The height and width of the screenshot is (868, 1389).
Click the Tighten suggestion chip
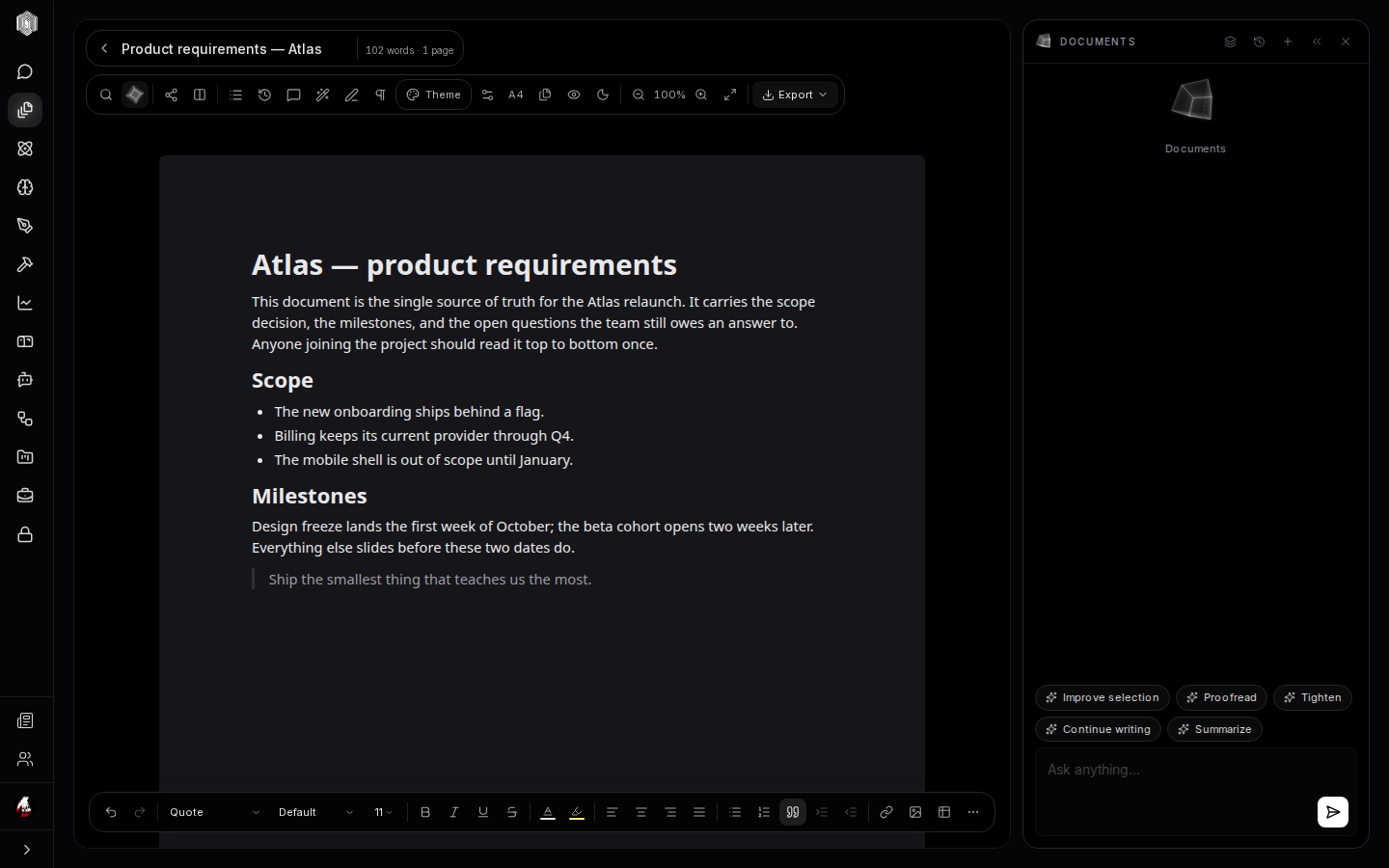(1313, 697)
